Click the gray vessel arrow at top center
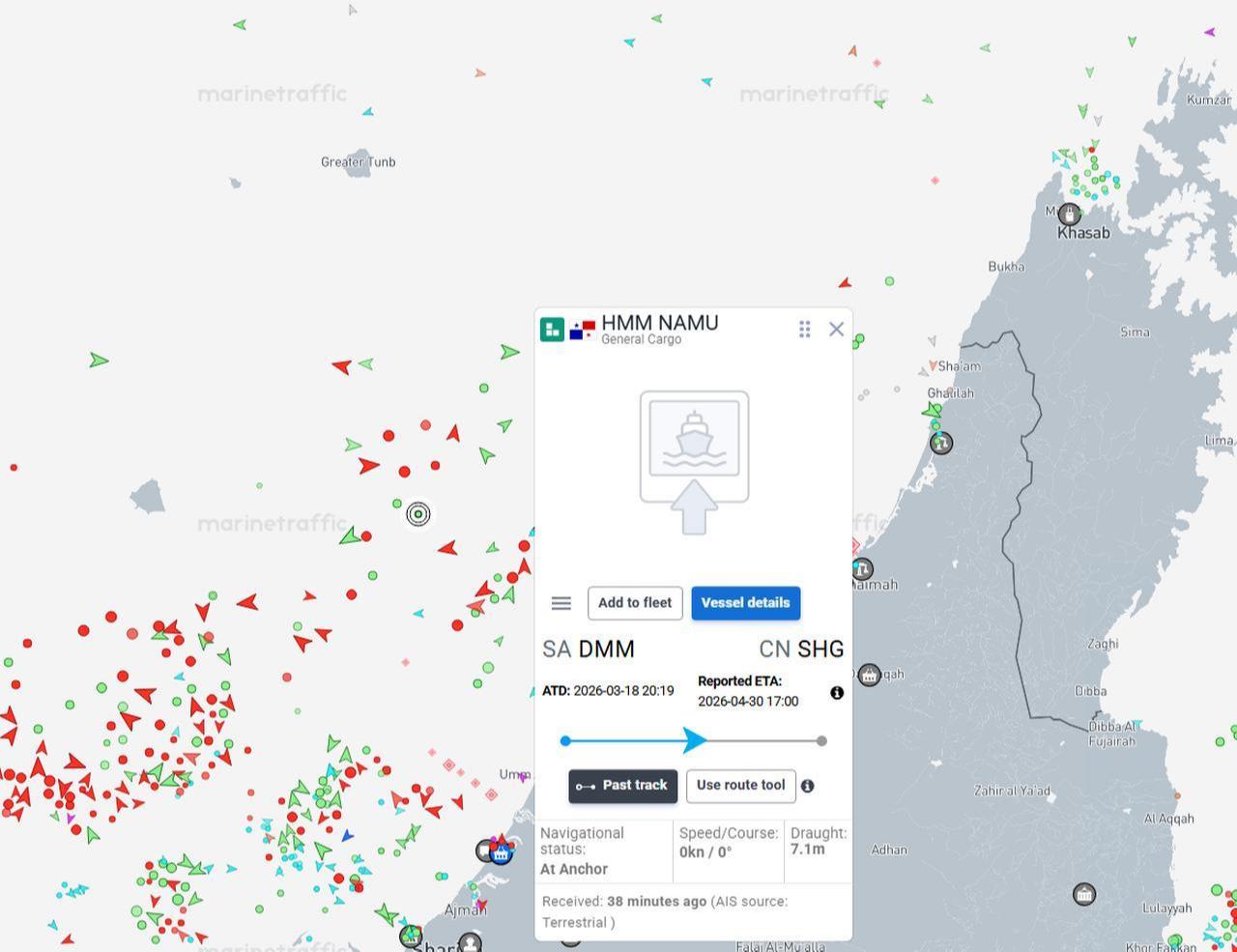1237x952 pixels. click(x=352, y=10)
